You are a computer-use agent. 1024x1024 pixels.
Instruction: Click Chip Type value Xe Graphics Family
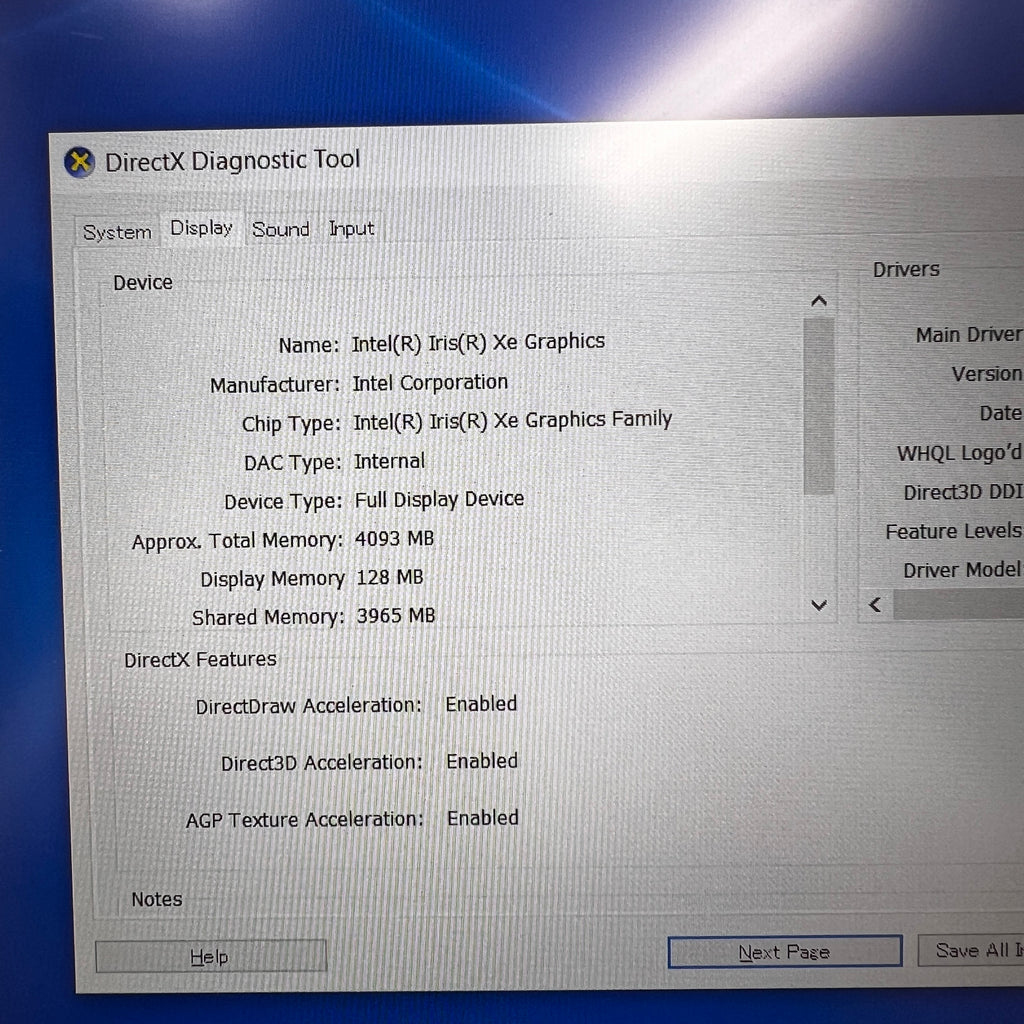tap(583, 419)
